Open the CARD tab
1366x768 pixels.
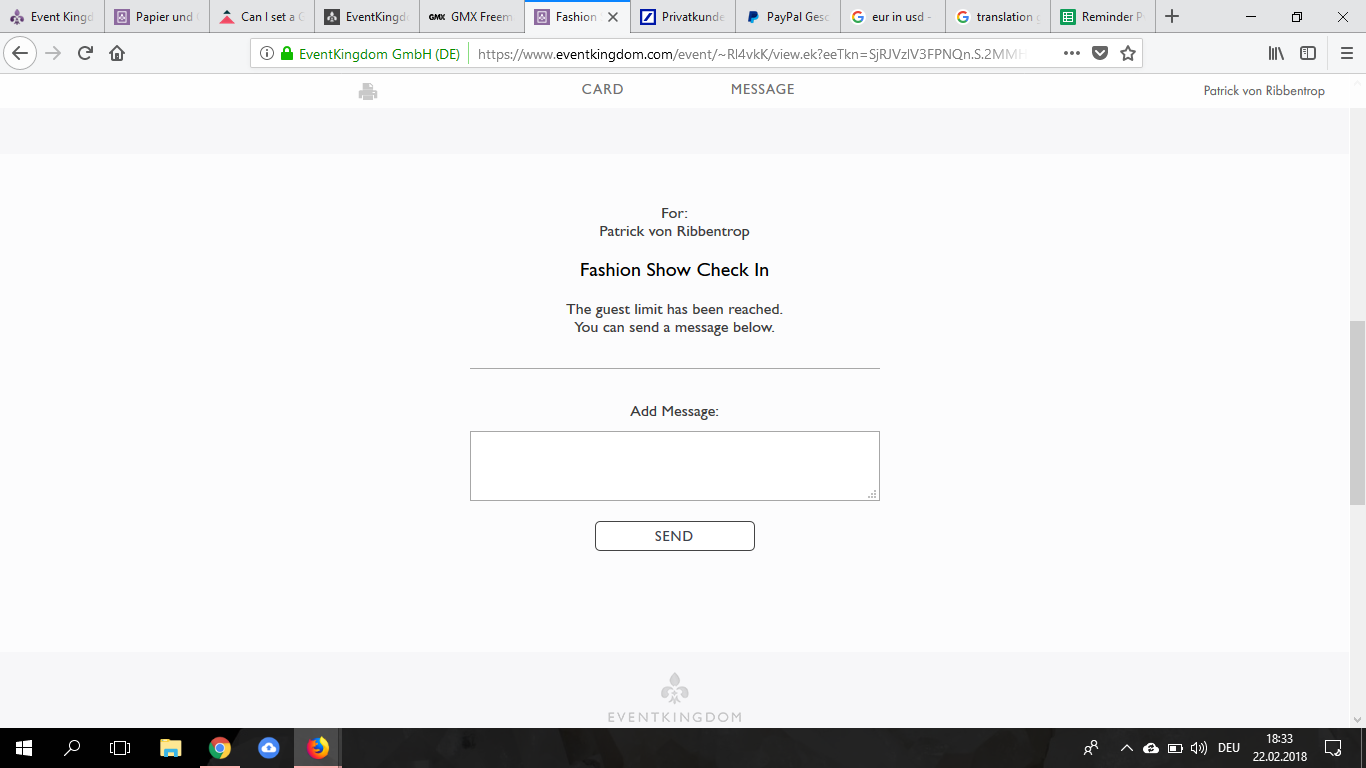[602, 90]
